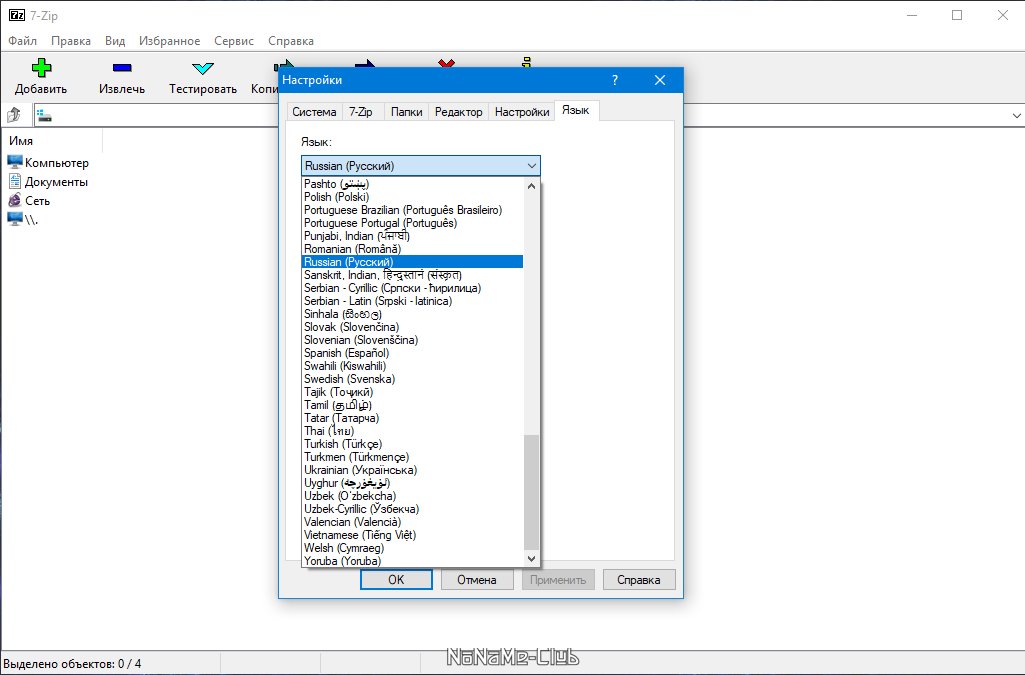Click the blue Извлечь (Extract) minus icon
The height and width of the screenshot is (675, 1025).
pos(122,67)
